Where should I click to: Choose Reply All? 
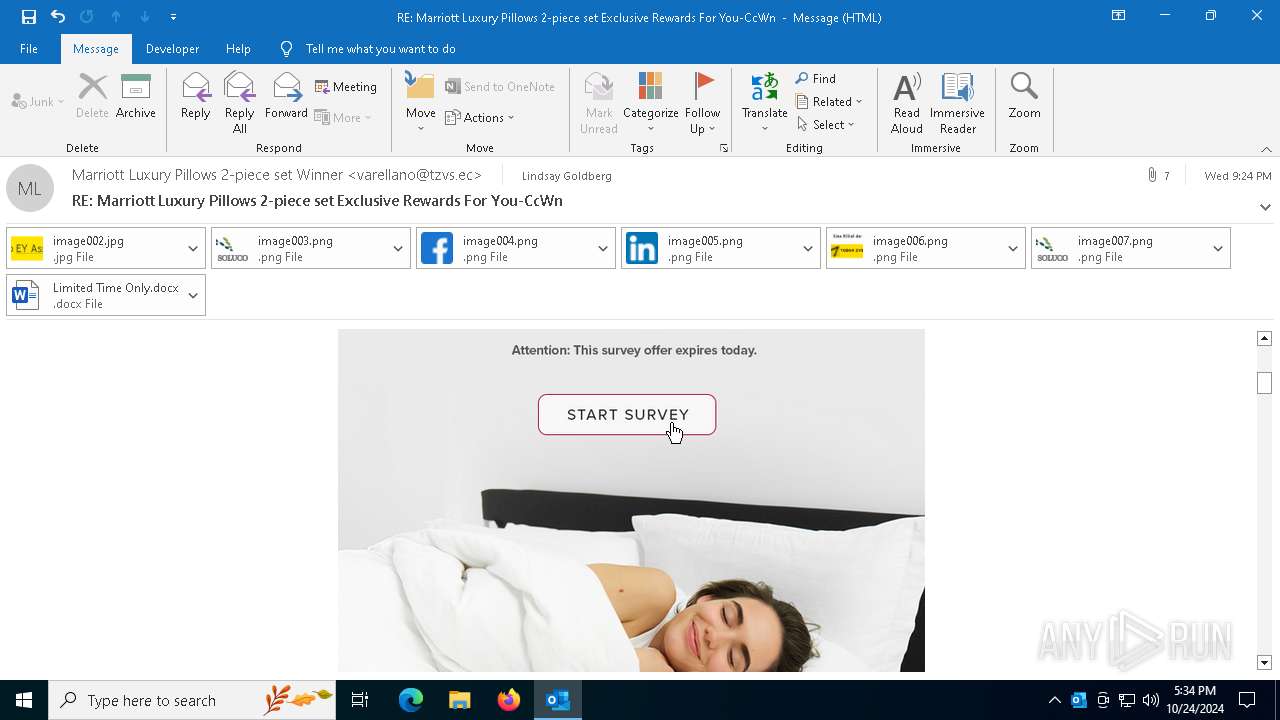click(239, 102)
